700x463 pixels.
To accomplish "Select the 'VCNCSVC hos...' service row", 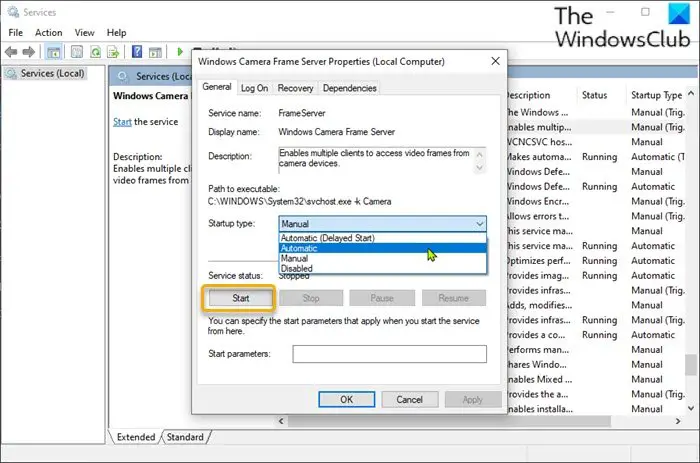I will click(x=596, y=142).
